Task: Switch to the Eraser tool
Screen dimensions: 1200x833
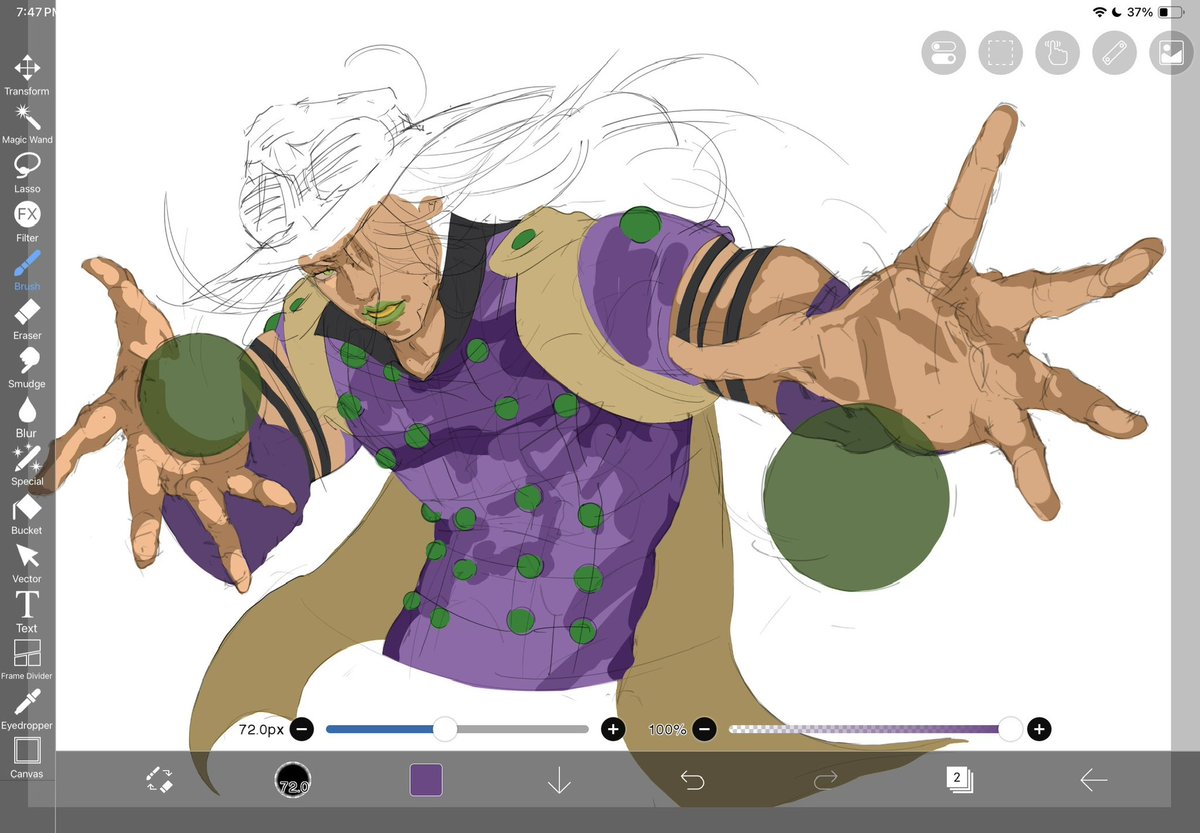Action: (26, 320)
